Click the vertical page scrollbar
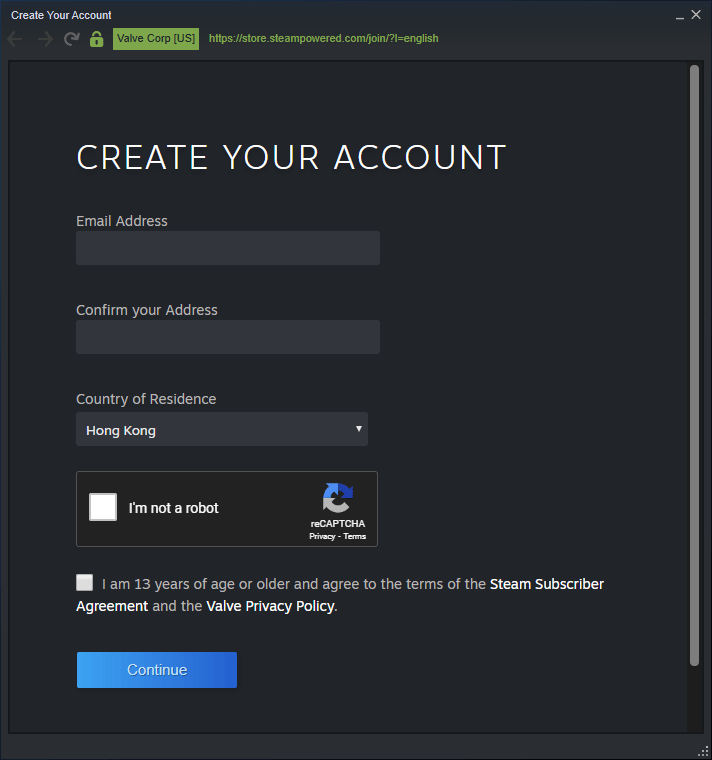 (695, 365)
